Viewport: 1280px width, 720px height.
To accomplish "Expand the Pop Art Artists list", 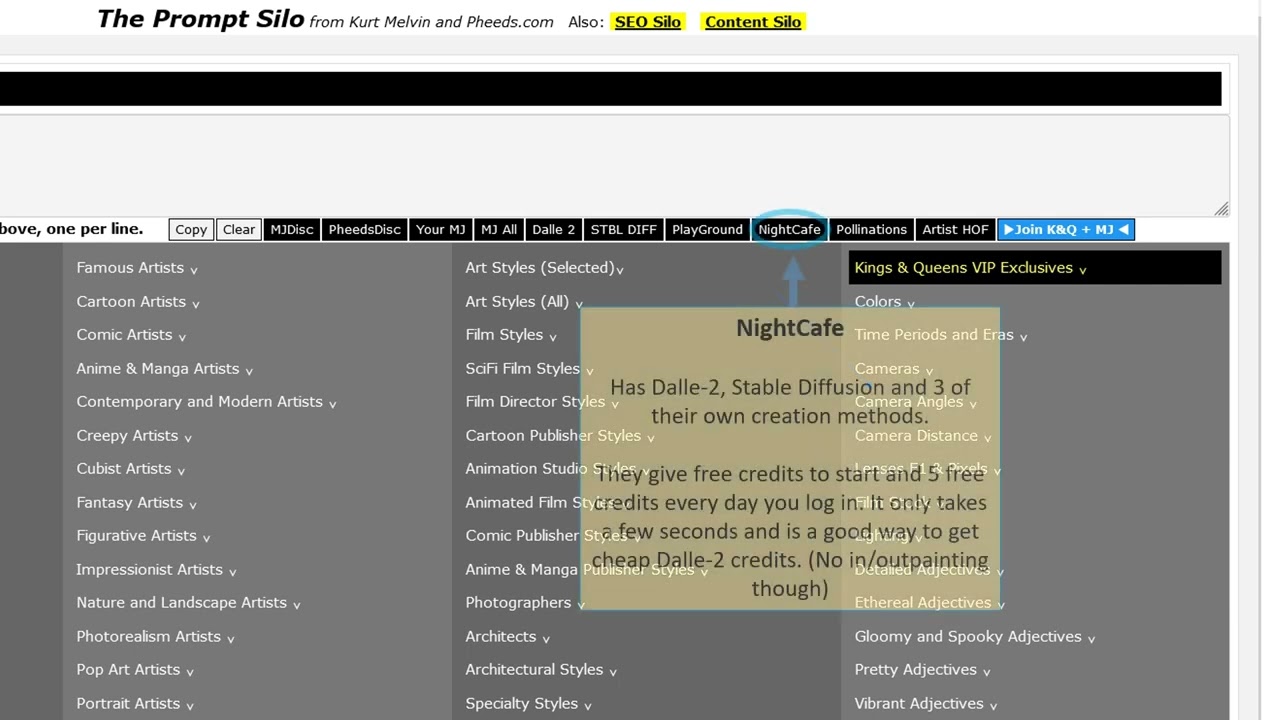I will tap(135, 670).
